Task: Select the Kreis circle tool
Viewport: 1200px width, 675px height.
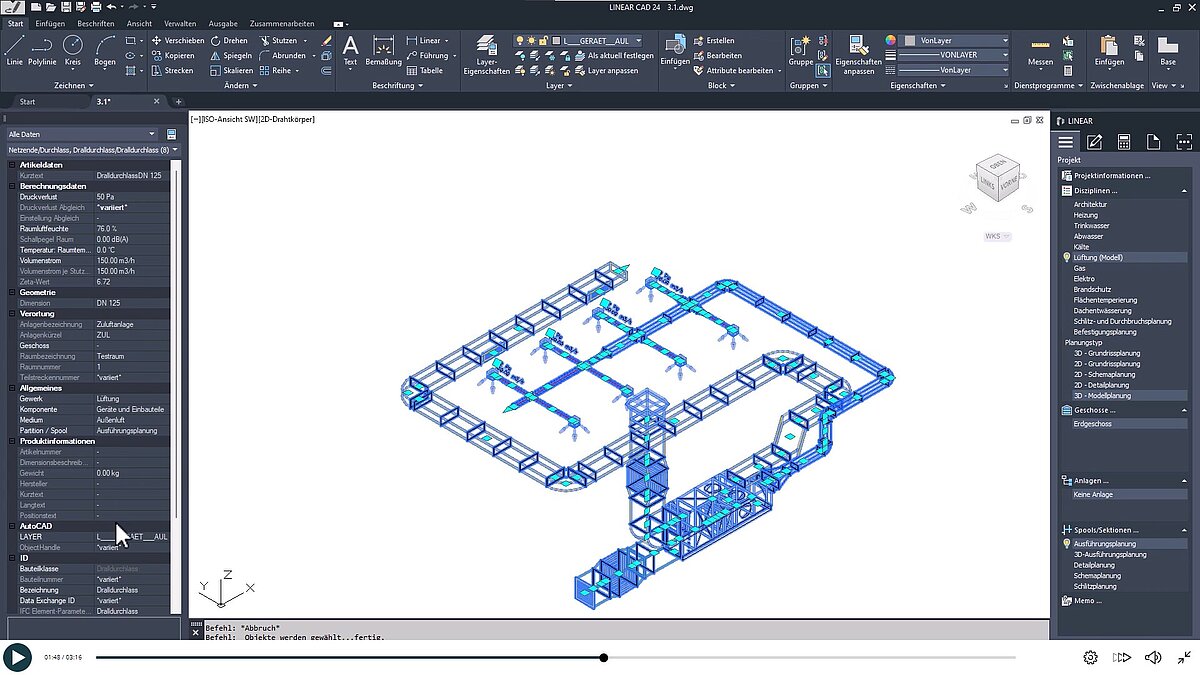Action: point(72,49)
